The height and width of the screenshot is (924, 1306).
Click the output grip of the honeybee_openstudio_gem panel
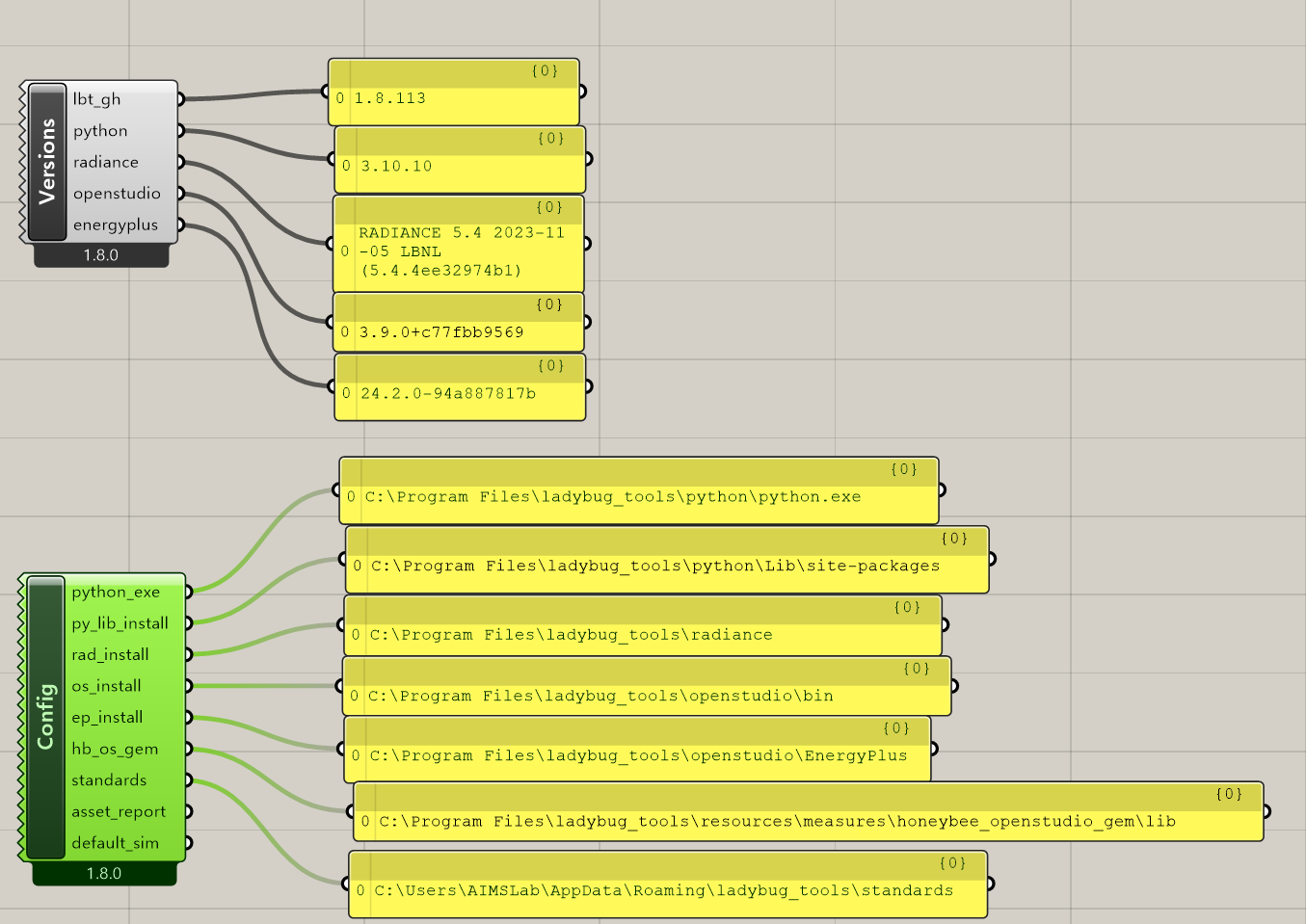1266,811
